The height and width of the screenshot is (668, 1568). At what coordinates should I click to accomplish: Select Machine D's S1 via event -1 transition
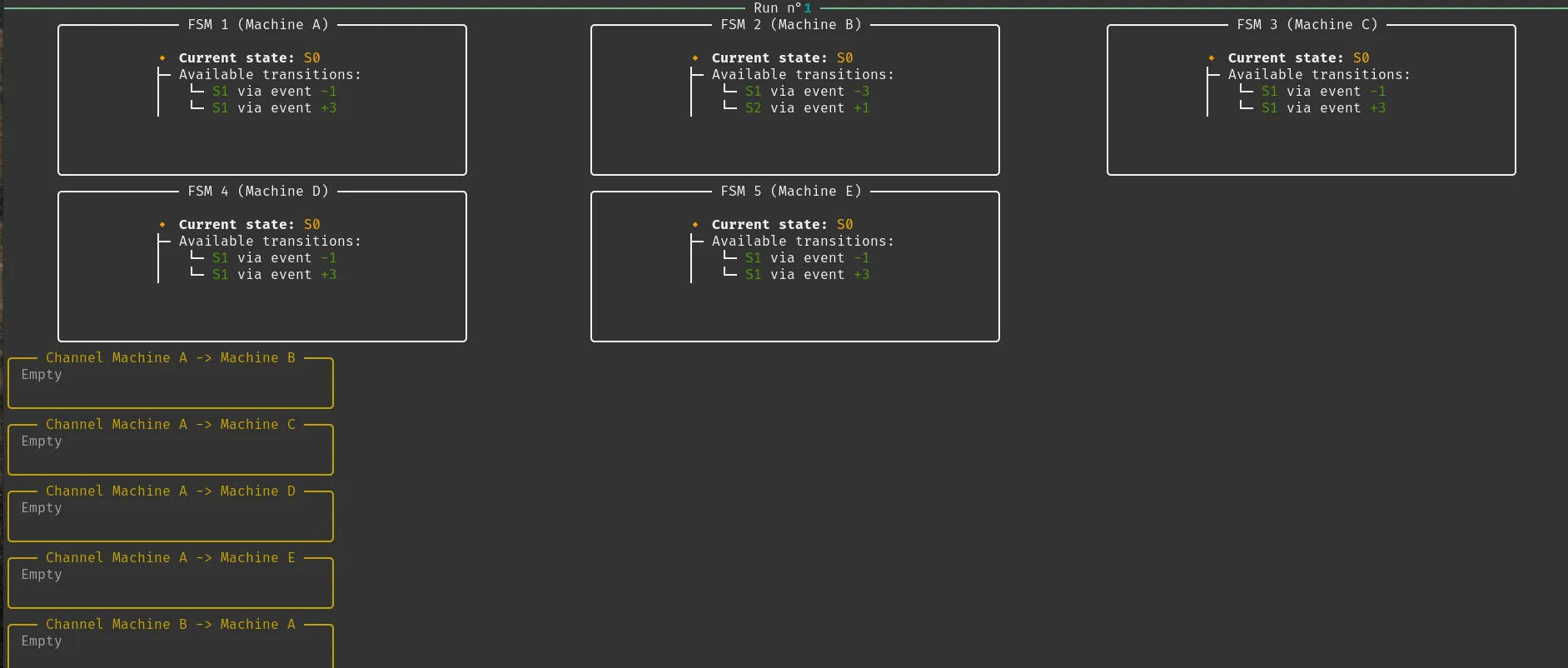274,258
